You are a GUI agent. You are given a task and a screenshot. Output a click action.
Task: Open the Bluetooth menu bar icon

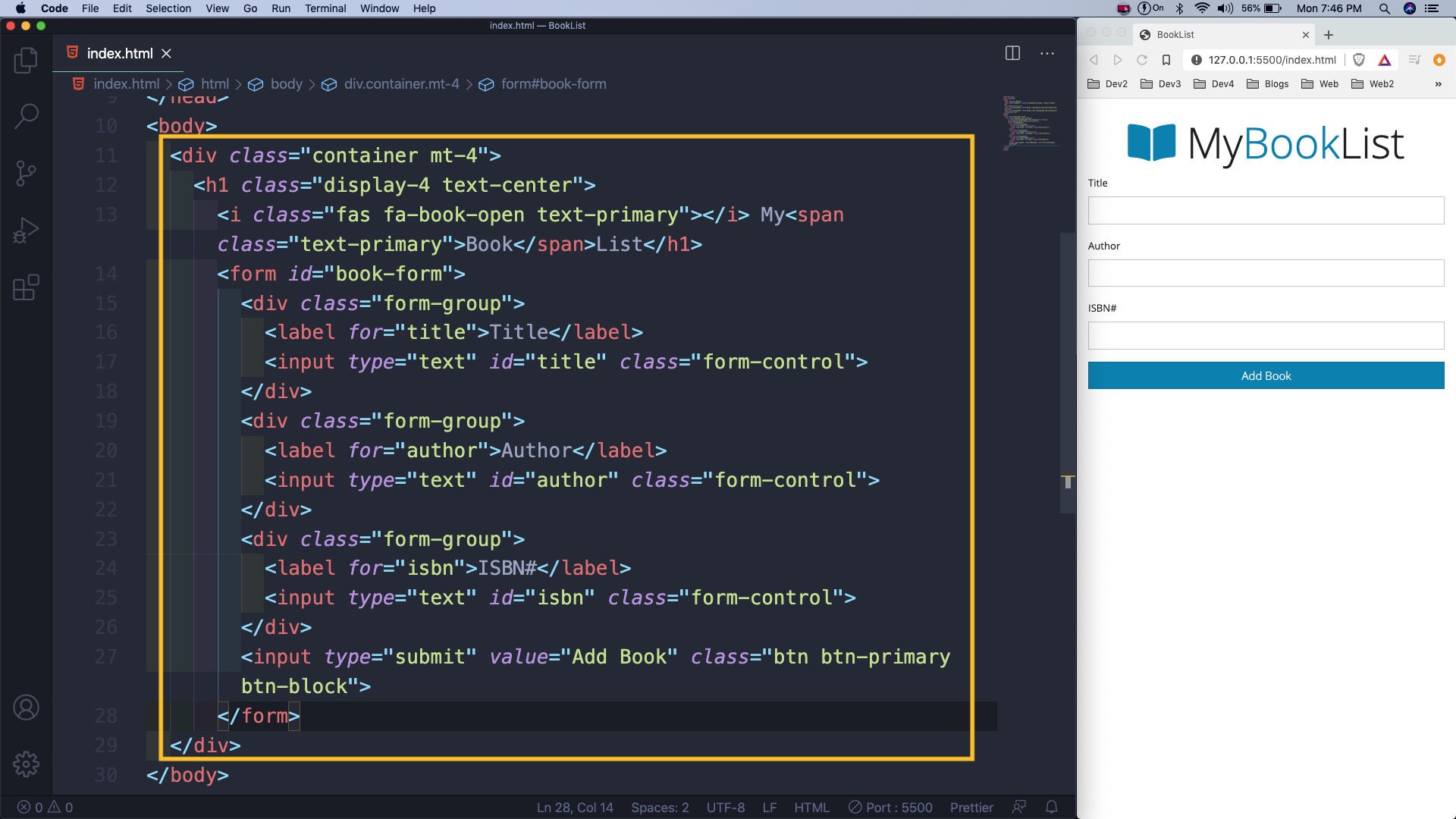point(1179,8)
